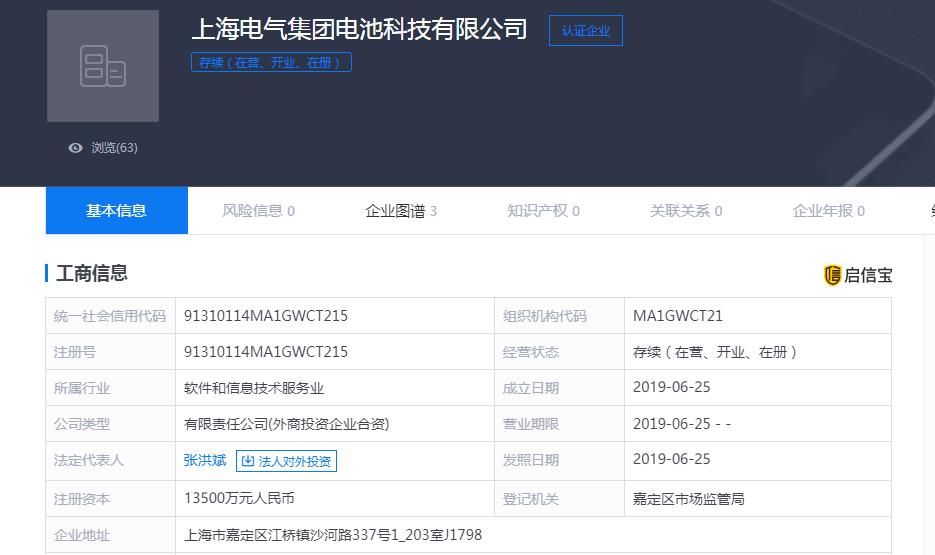Click registration number value in 注册号 row
This screenshot has height=555, width=935.
(x=265, y=352)
